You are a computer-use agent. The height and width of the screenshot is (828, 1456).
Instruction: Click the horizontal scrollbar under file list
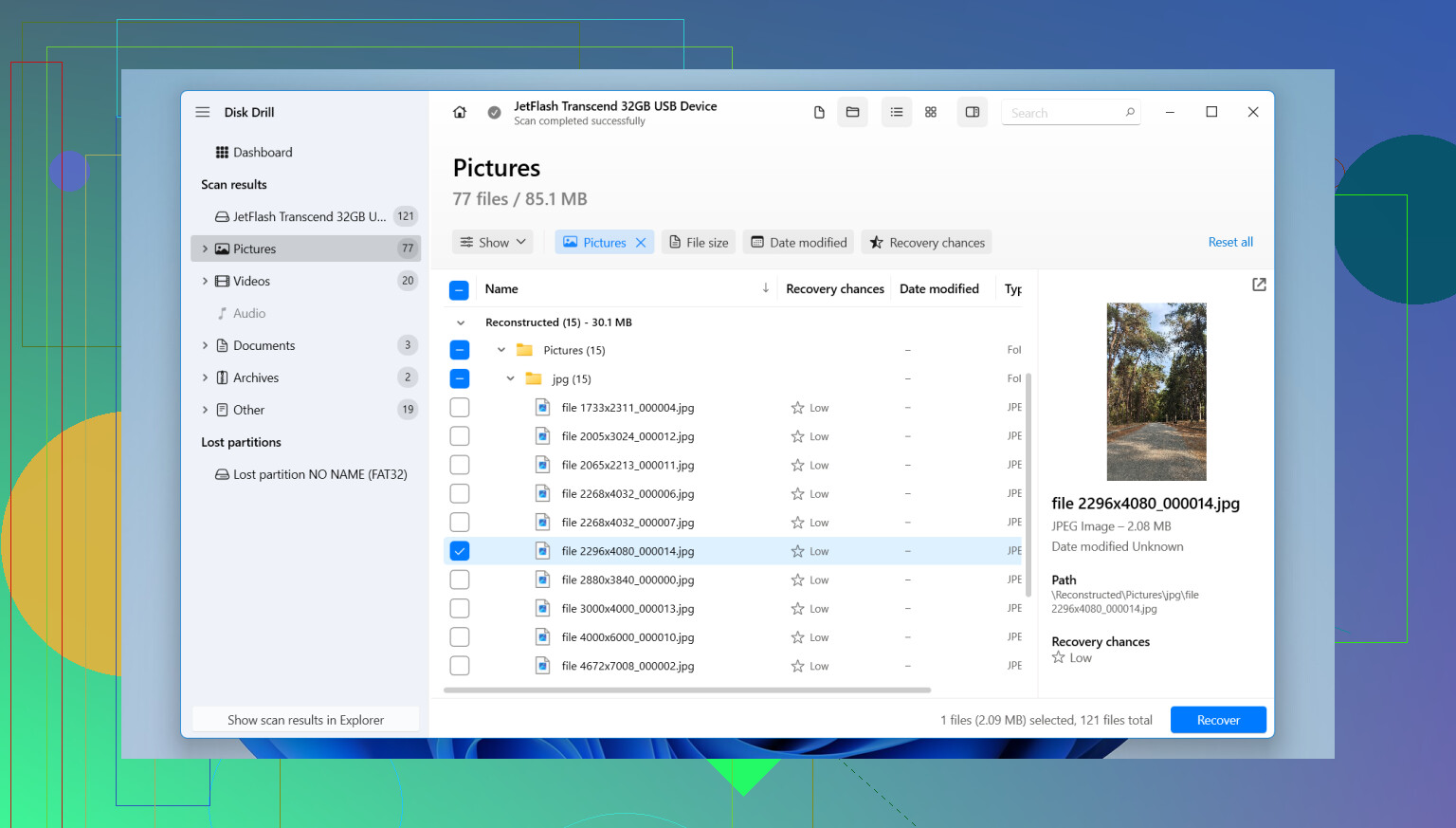click(687, 690)
